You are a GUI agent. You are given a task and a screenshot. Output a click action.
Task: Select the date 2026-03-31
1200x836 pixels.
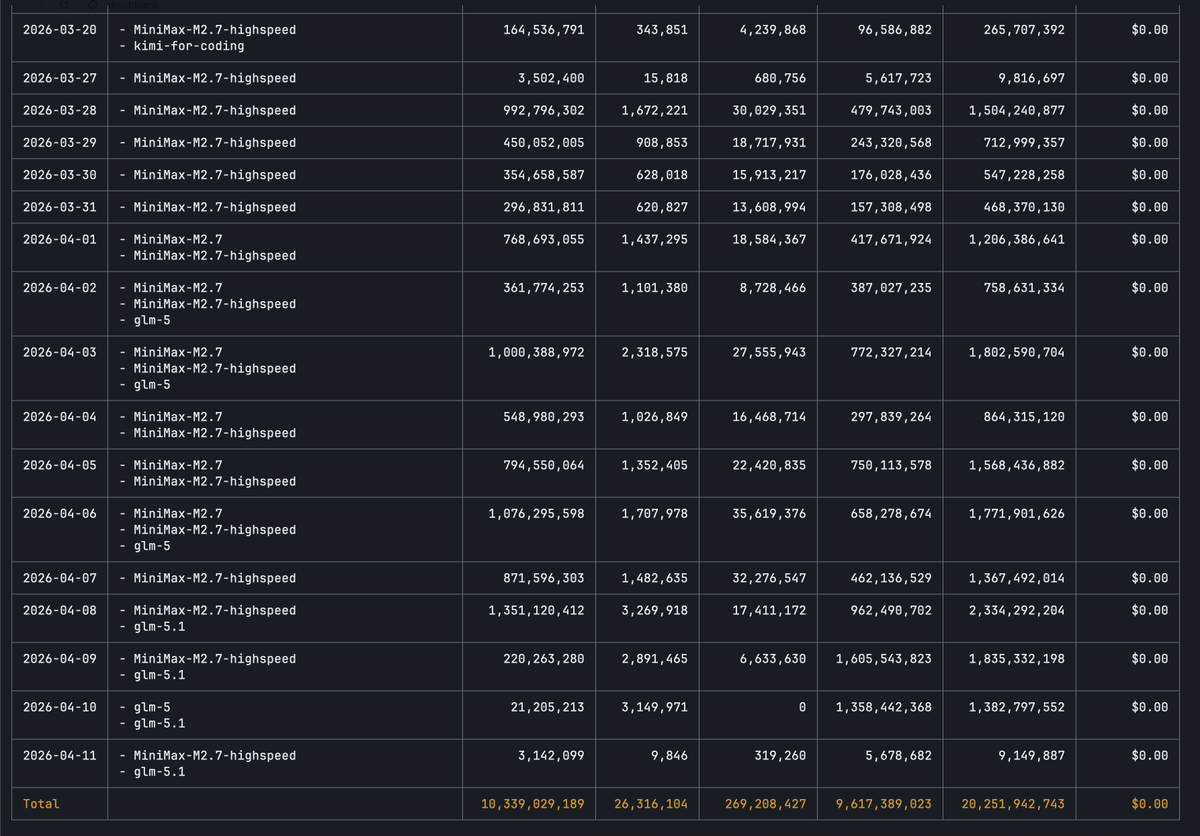(60, 207)
